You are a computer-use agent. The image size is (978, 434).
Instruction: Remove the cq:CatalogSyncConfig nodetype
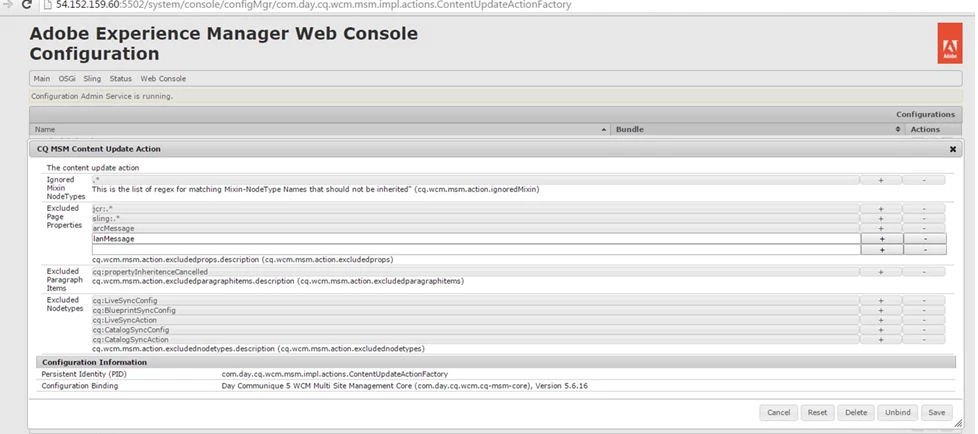click(x=924, y=330)
